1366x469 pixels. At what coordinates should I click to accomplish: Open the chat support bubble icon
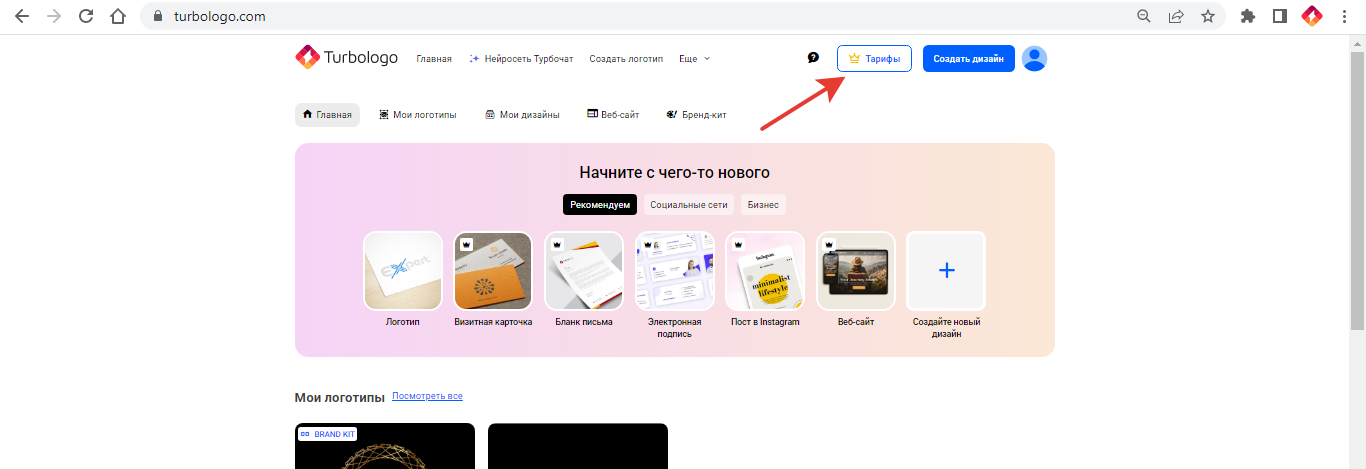pyautogui.click(x=813, y=58)
